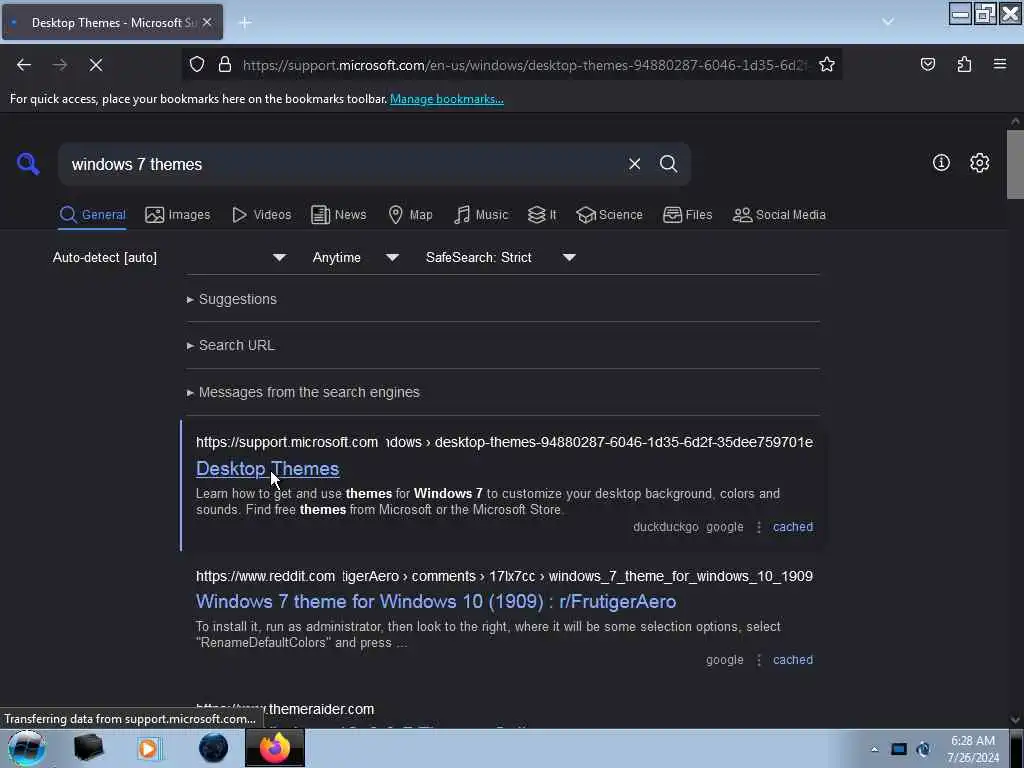List all open tabs
The width and height of the screenshot is (1024, 768).
[x=888, y=22]
